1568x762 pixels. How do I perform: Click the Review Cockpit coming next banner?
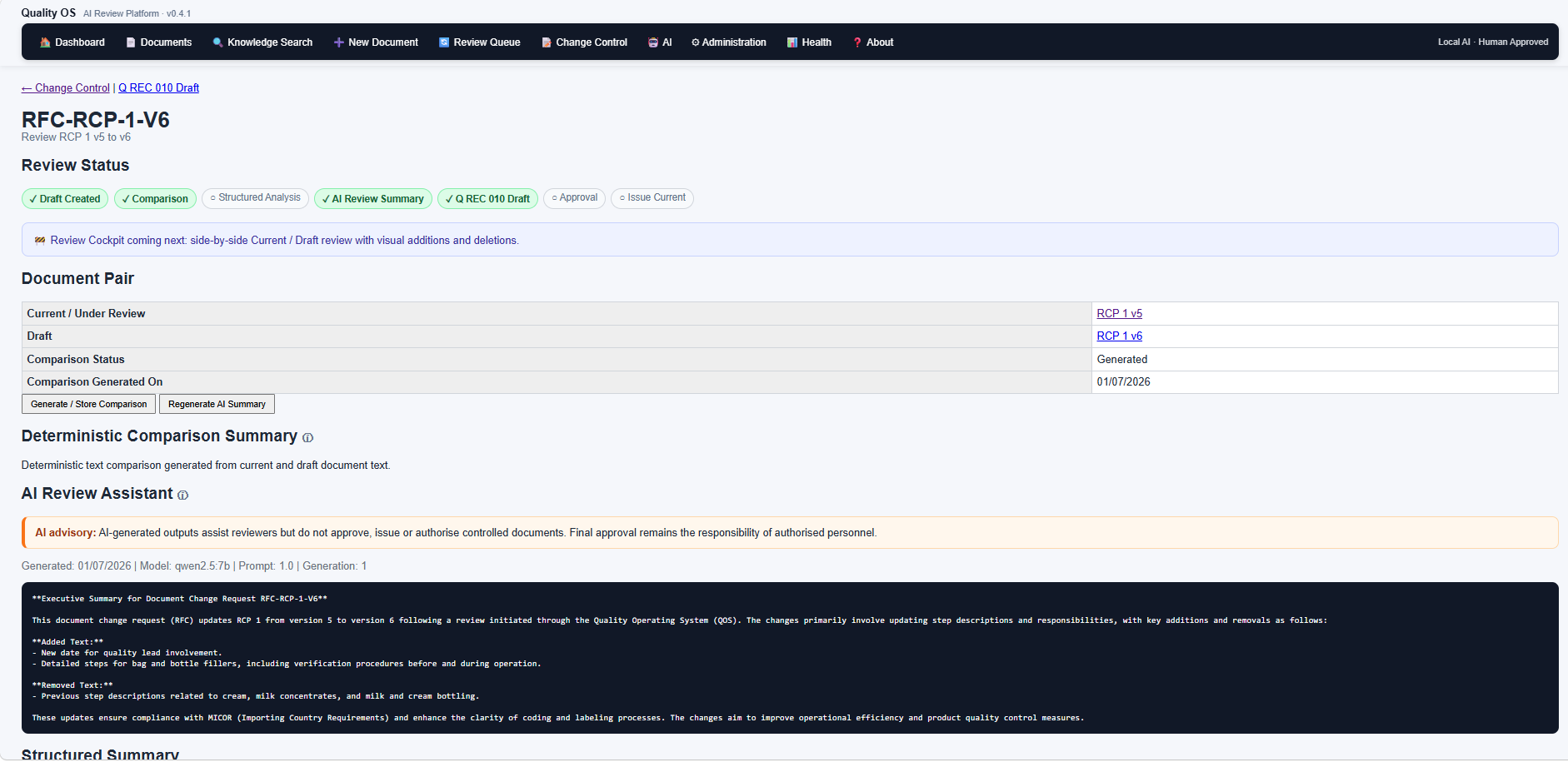click(x=790, y=240)
